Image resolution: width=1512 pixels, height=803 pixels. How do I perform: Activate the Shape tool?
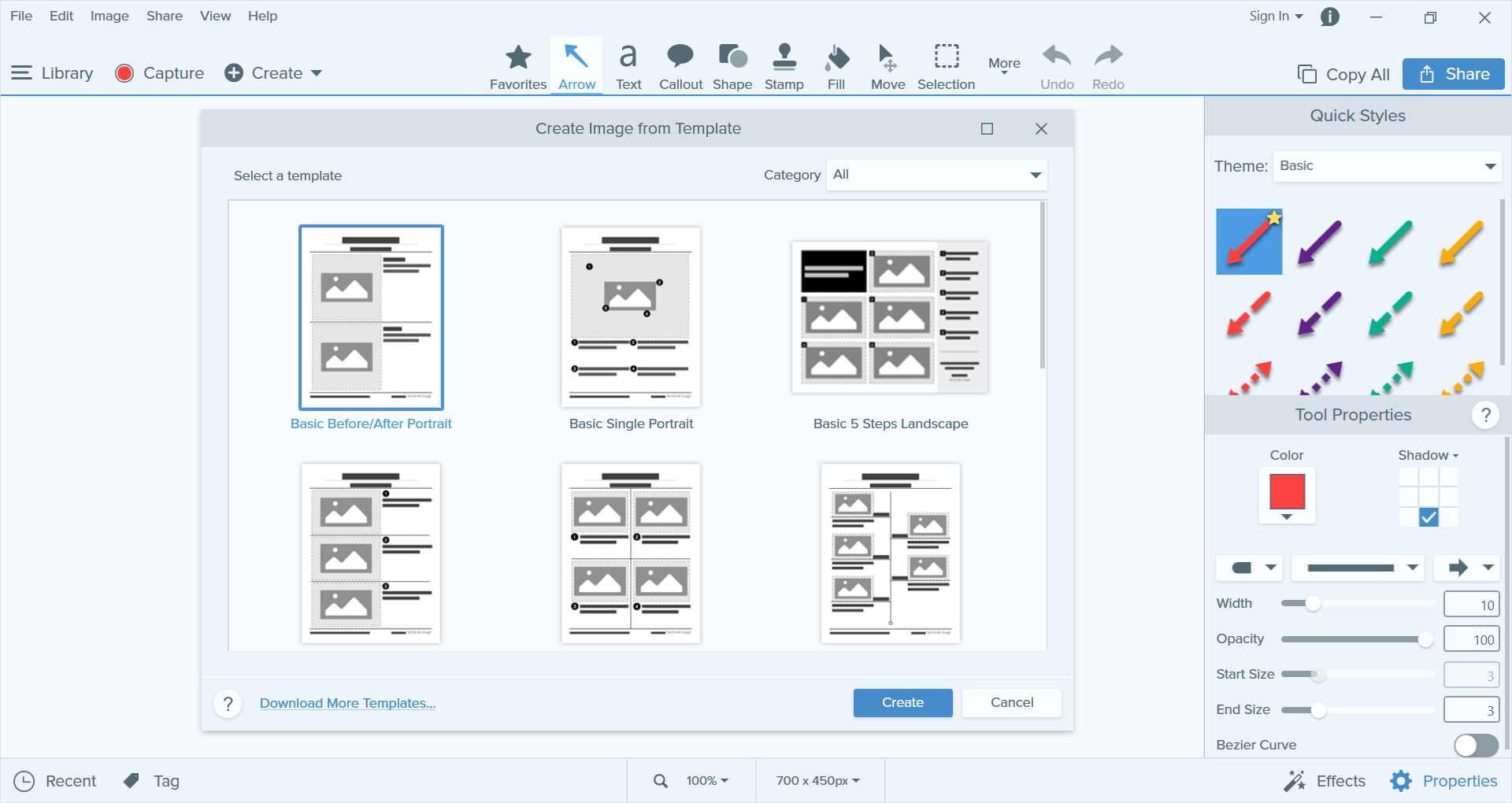tap(732, 65)
